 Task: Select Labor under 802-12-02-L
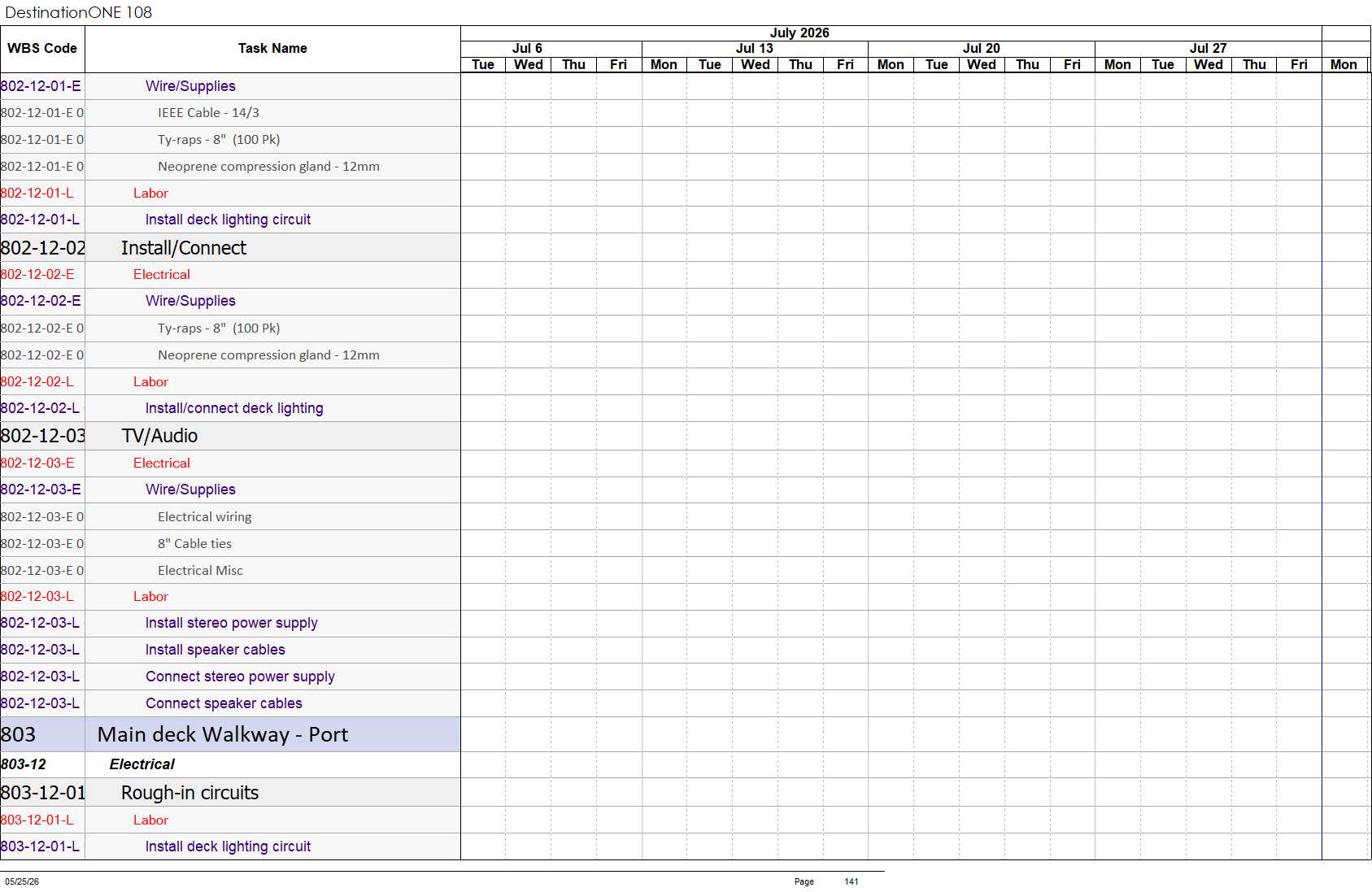click(x=150, y=382)
